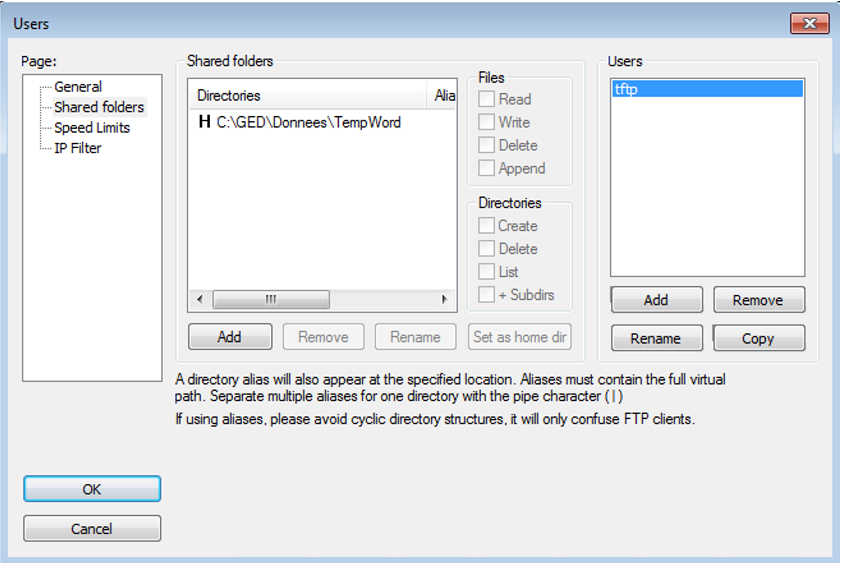The height and width of the screenshot is (563, 841).
Task: Select the tftp user in list
Action: pos(706,89)
